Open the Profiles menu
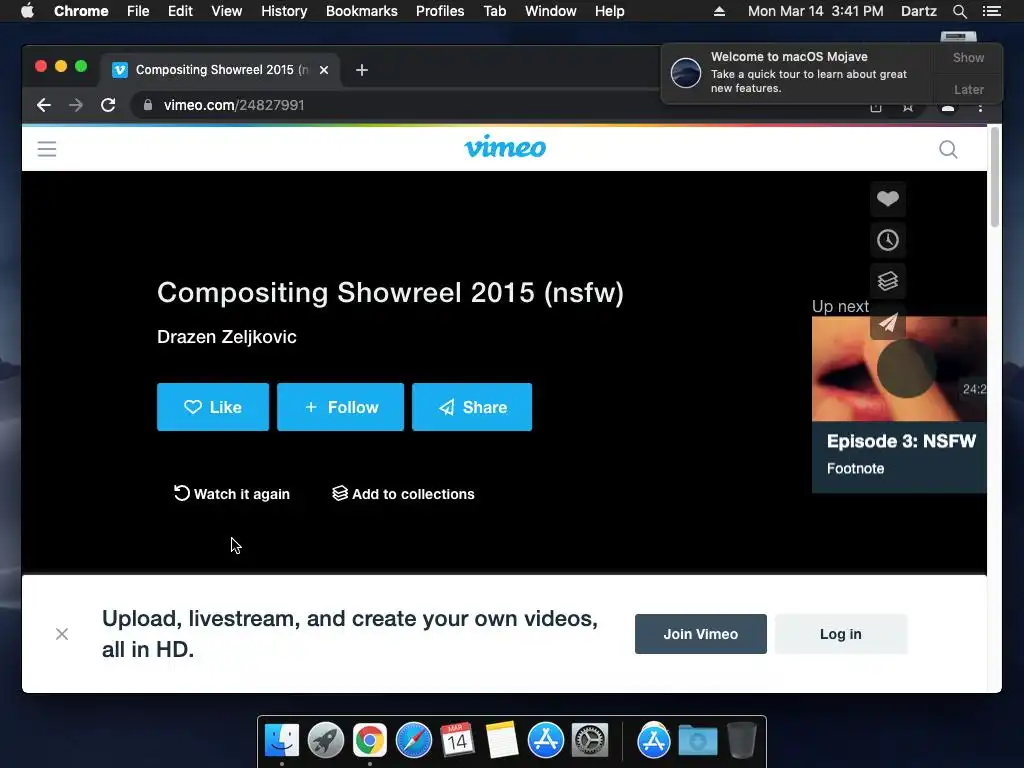The height and width of the screenshot is (768, 1024). [x=440, y=11]
